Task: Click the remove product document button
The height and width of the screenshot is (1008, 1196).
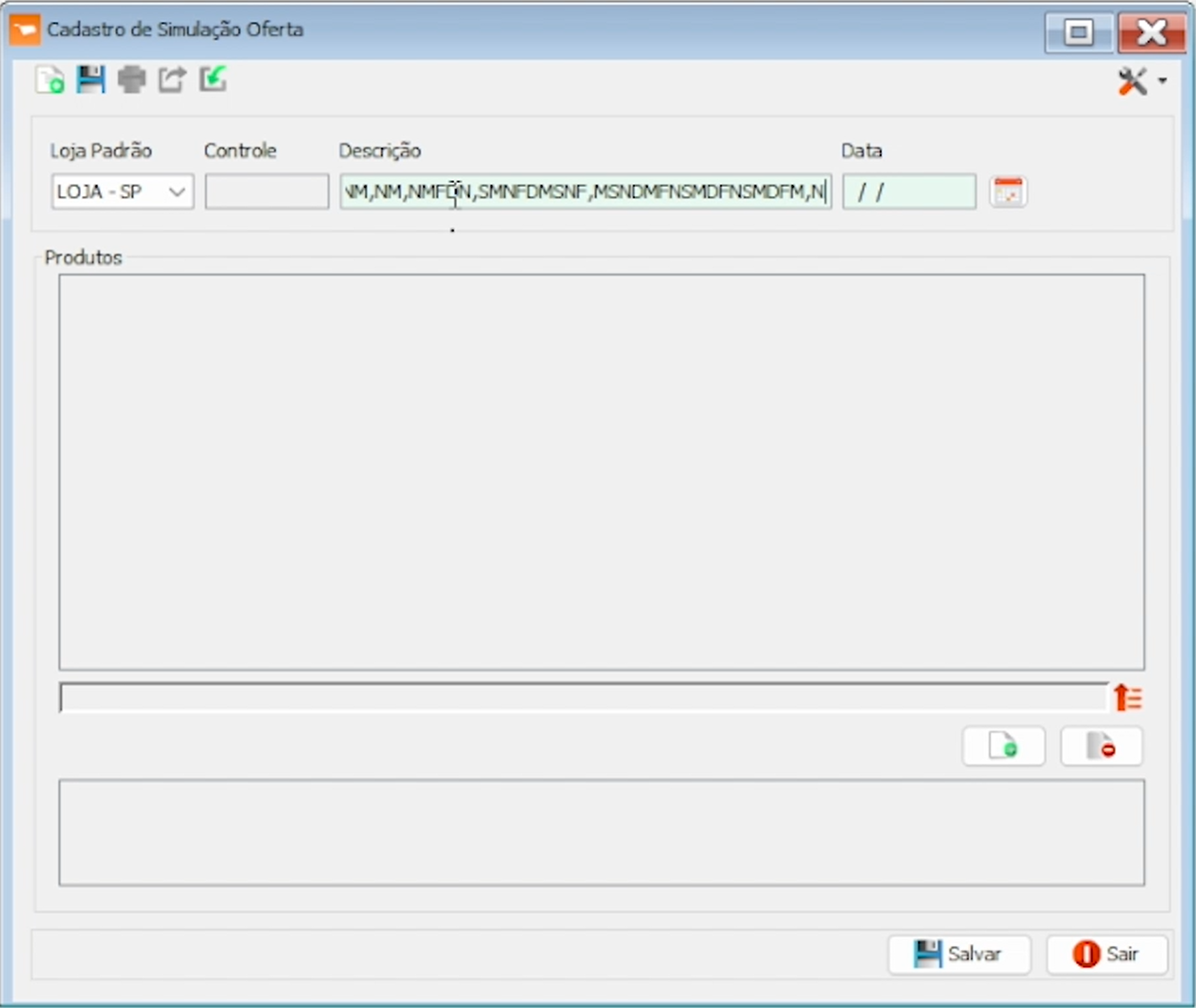Action: 1100,746
